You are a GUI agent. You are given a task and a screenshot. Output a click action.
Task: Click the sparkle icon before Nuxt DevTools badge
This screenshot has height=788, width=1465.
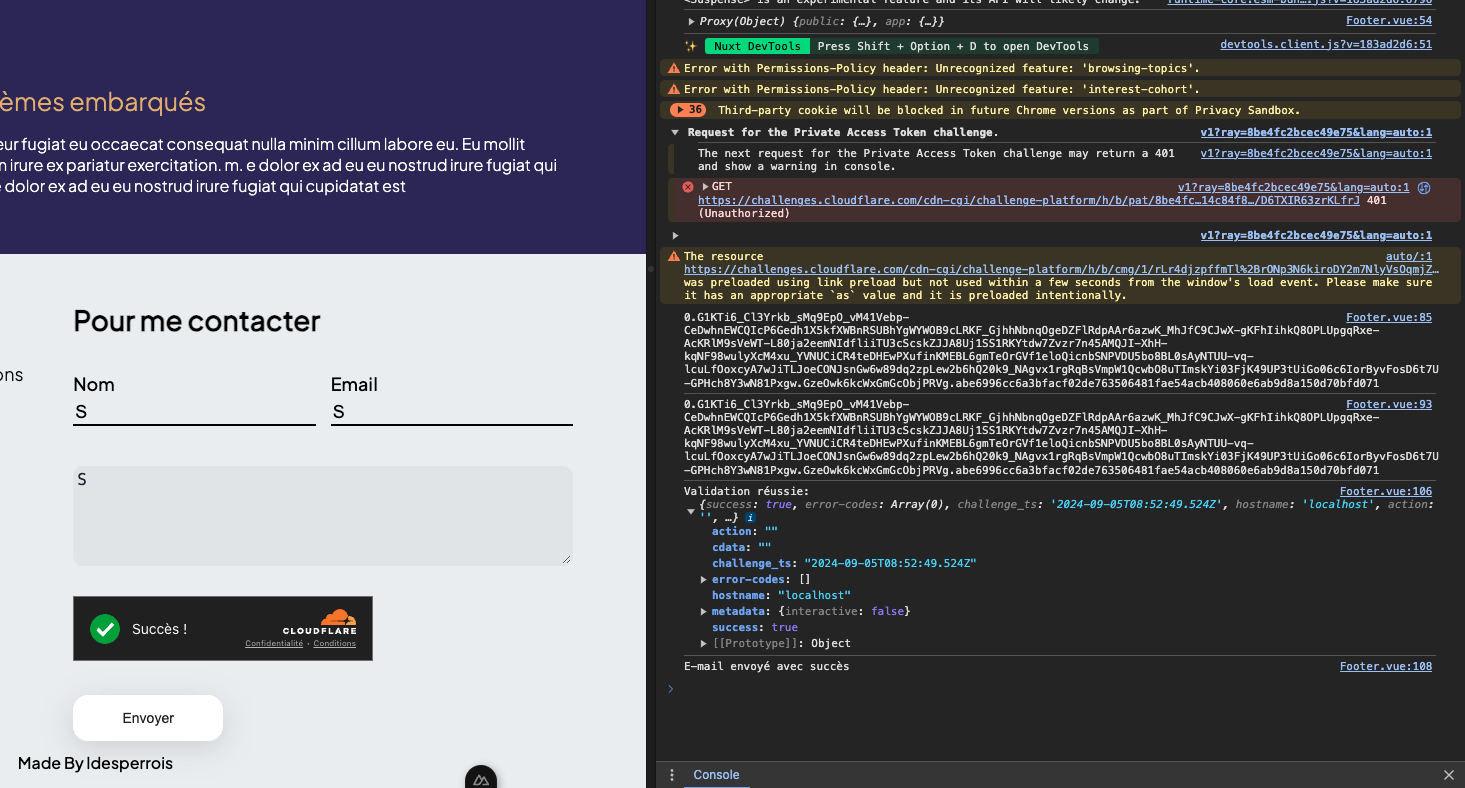(690, 46)
